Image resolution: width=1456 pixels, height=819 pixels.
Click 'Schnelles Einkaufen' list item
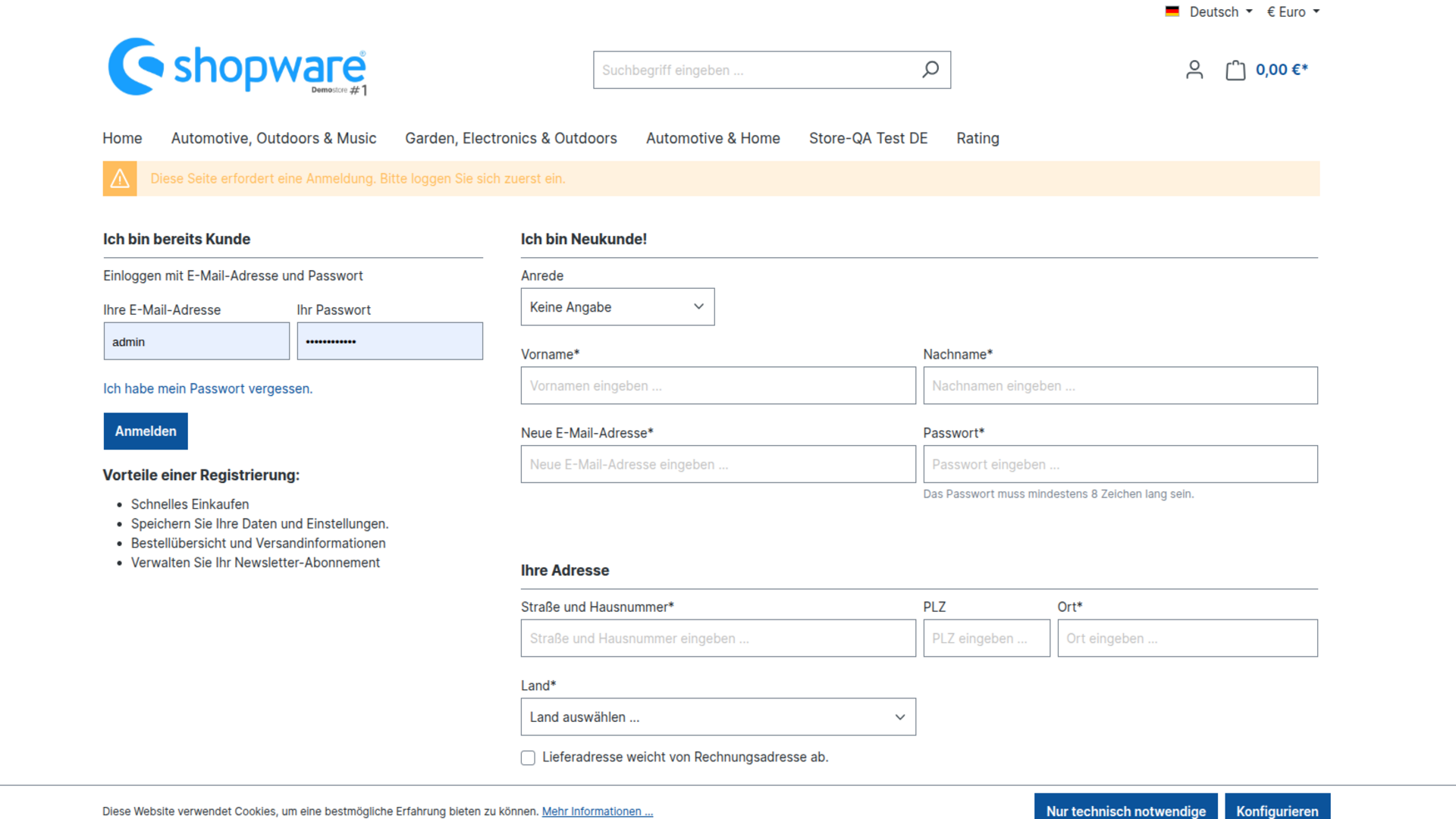click(190, 504)
